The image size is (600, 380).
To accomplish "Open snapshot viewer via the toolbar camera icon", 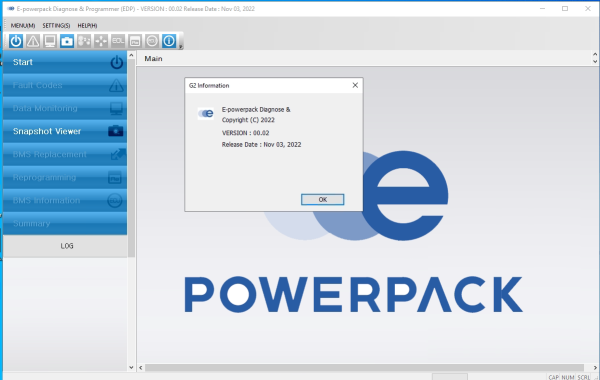I will [67, 41].
